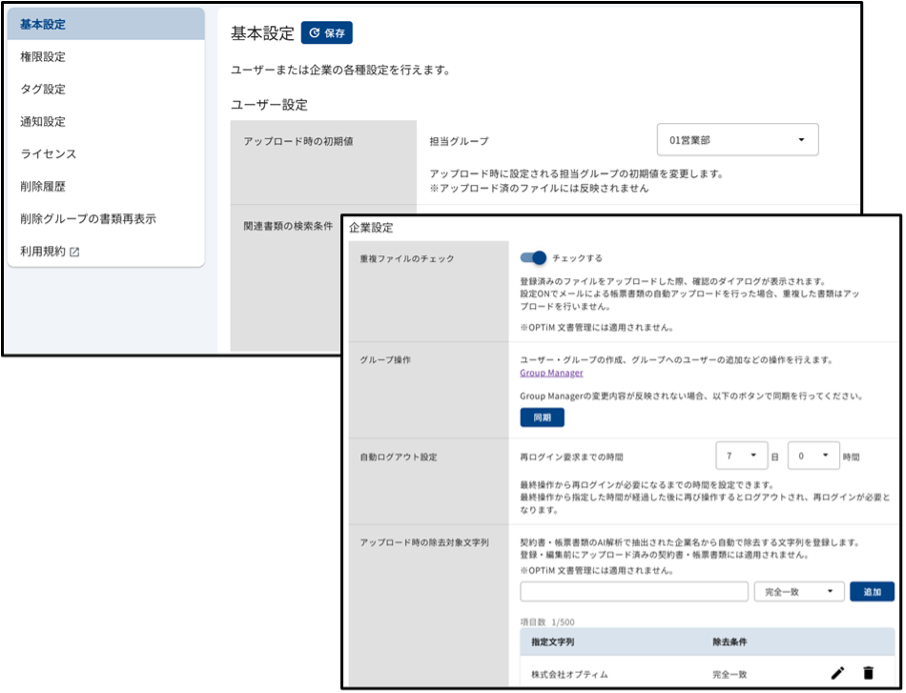Click the trash delete icon for 株式会社オプティム
906x693 pixels.
(x=868, y=673)
